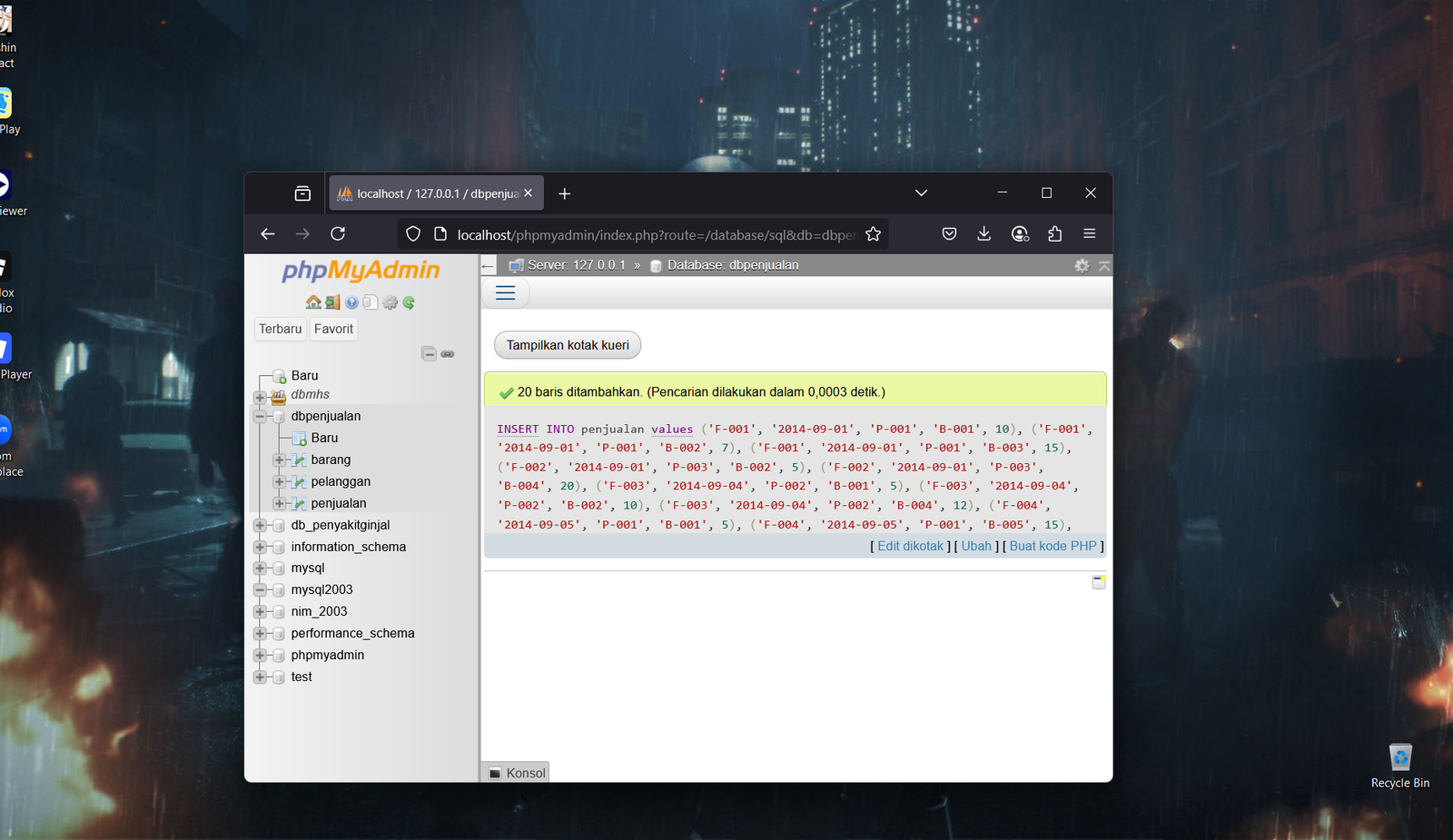Open page settings gear in breadcrumb bar

click(x=1082, y=265)
